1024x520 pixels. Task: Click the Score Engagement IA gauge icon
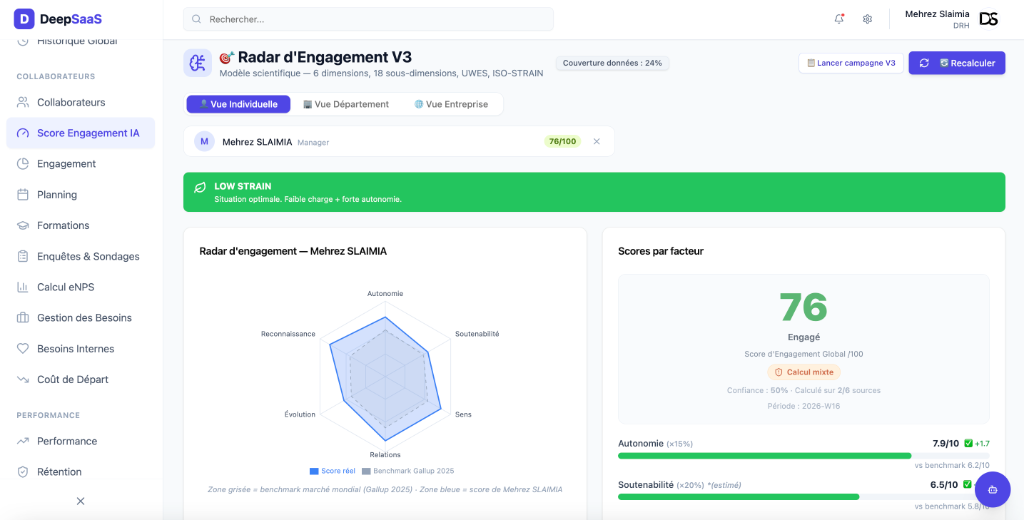(x=23, y=133)
